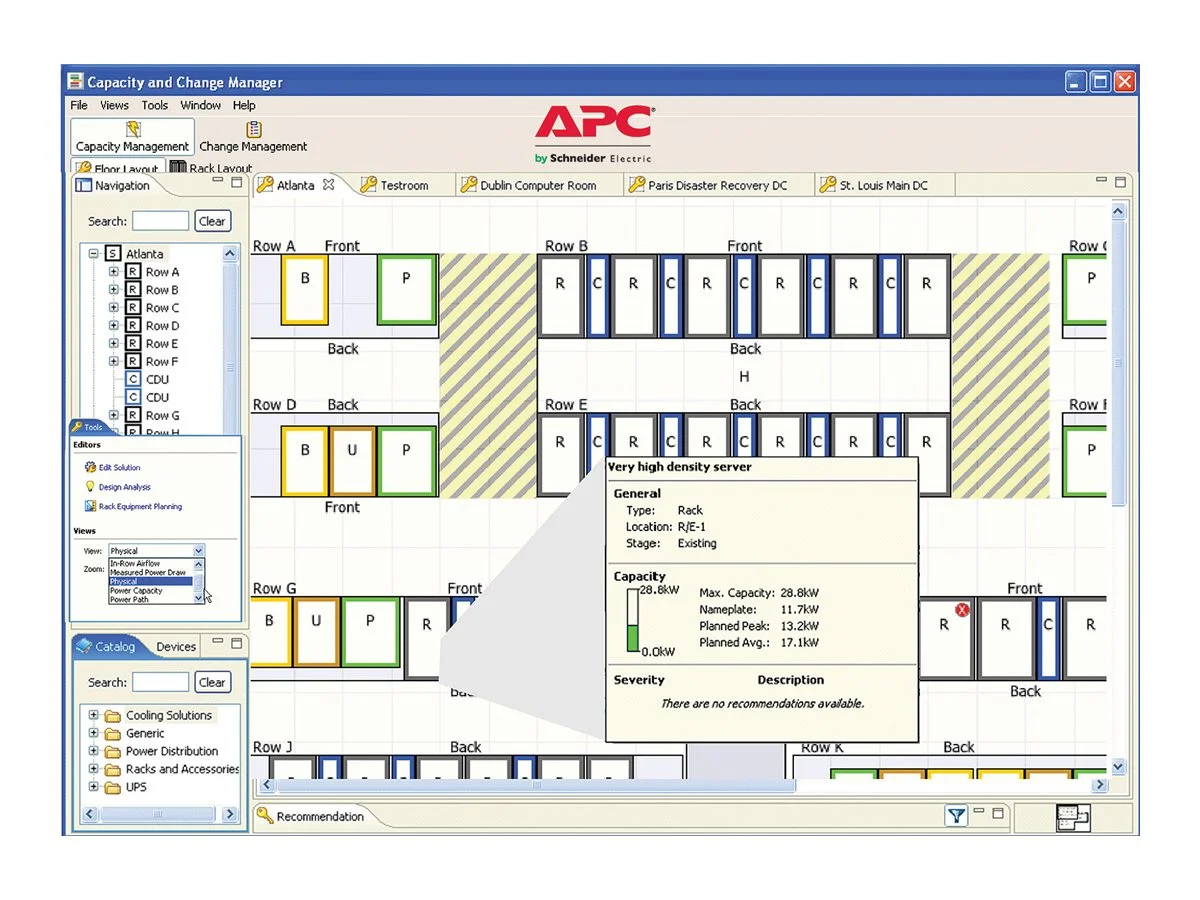Click the red alert badge on the Row K rack

[962, 609]
